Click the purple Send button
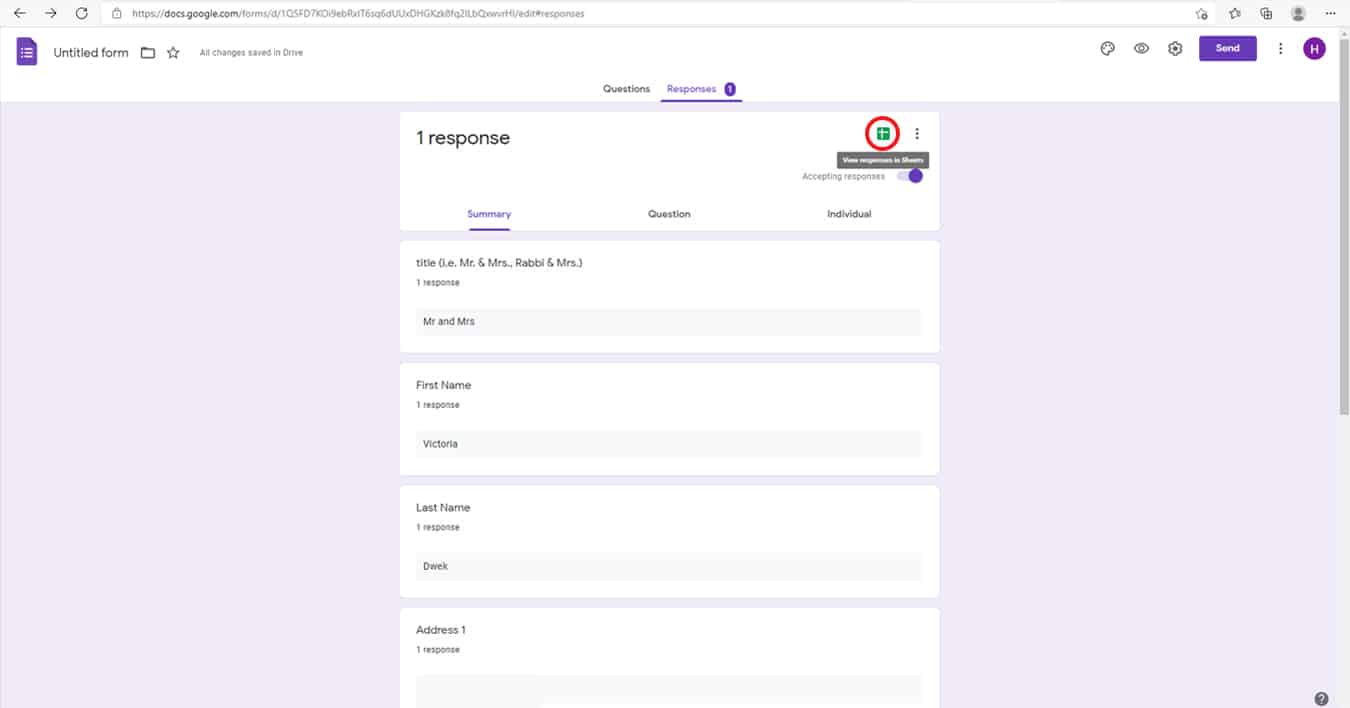Image resolution: width=1350 pixels, height=708 pixels. tap(1227, 49)
